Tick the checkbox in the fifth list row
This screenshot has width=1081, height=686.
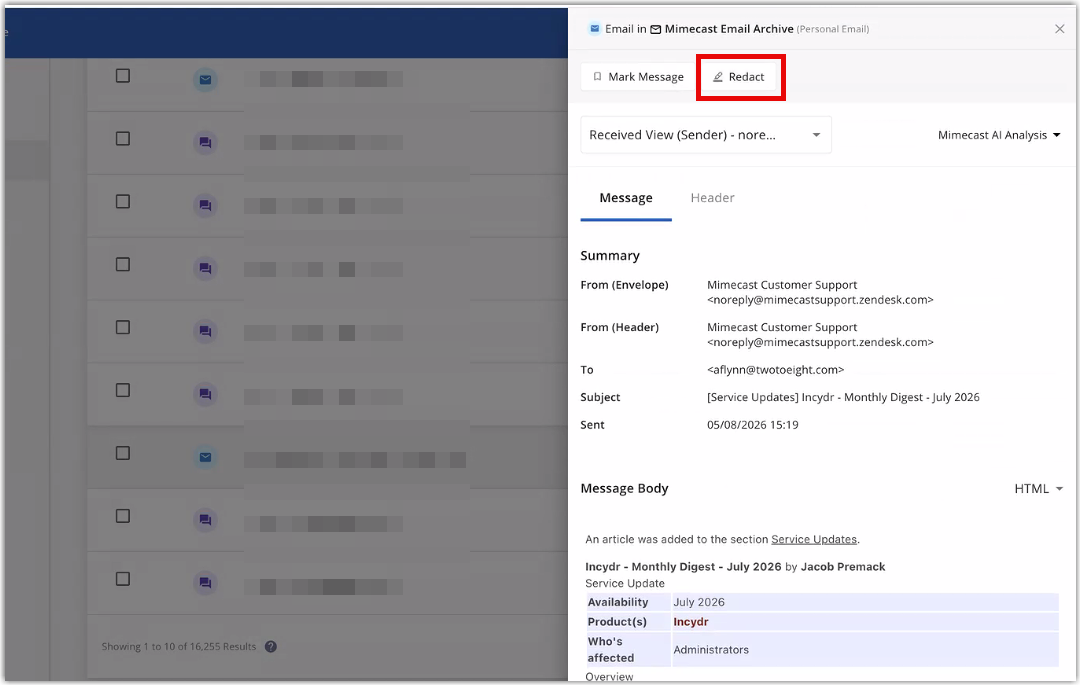123,327
